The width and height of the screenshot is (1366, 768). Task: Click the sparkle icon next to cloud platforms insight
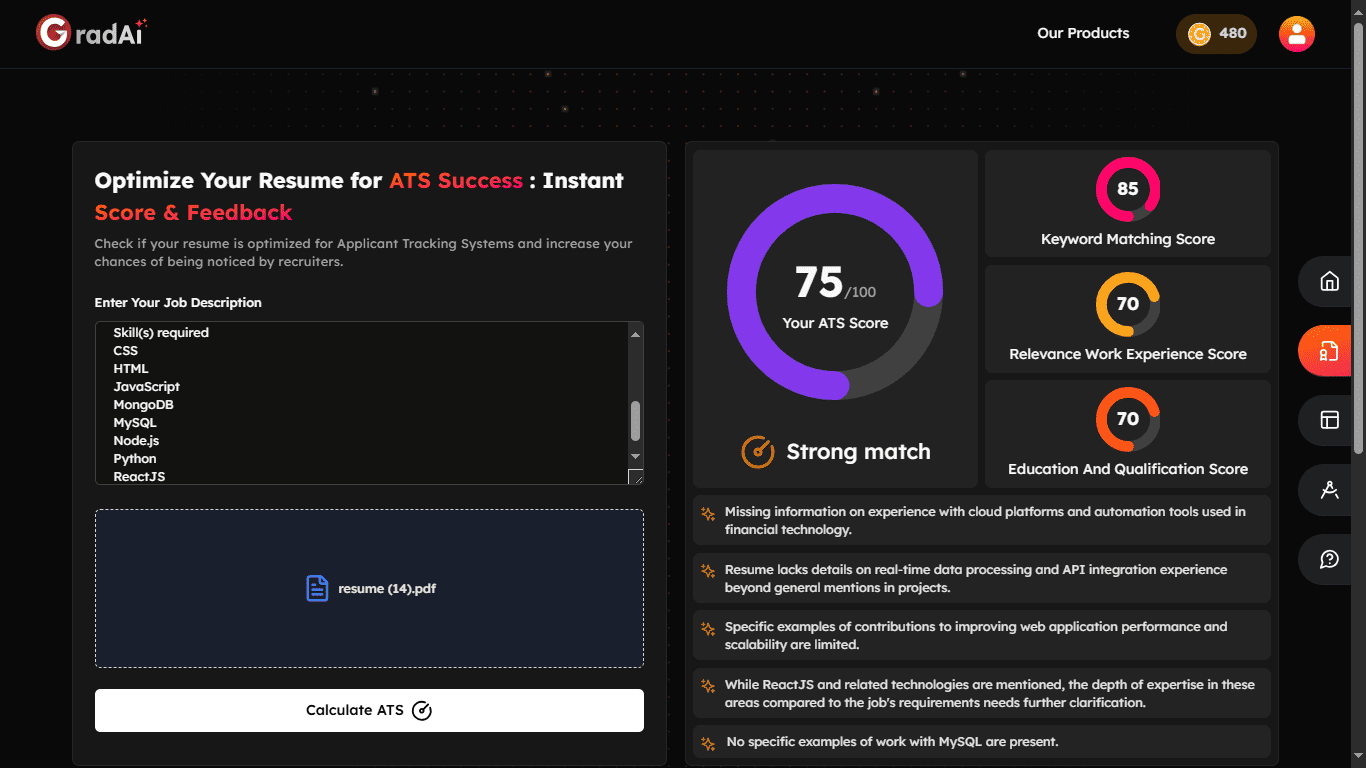coord(708,512)
